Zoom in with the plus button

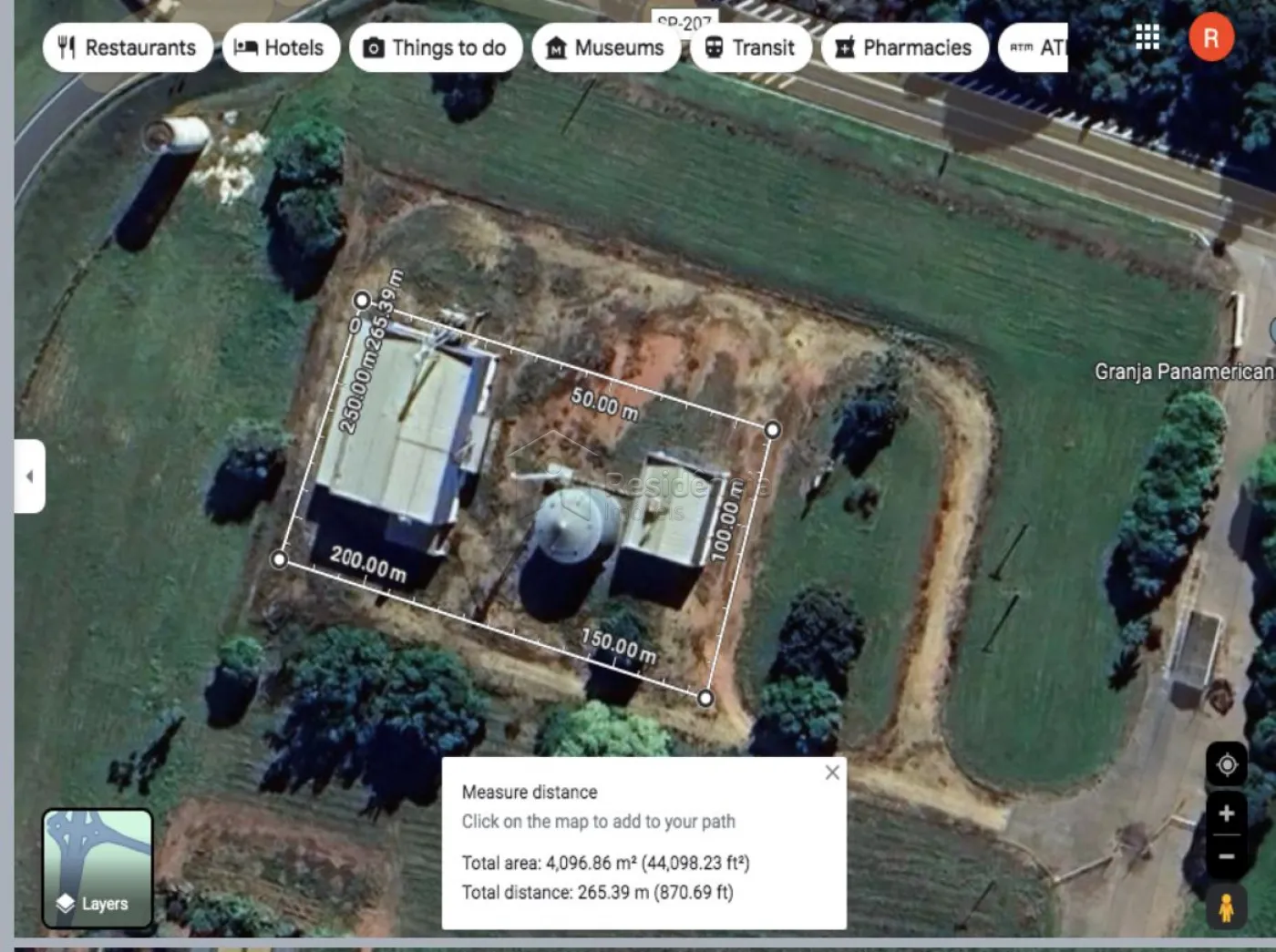(1227, 814)
